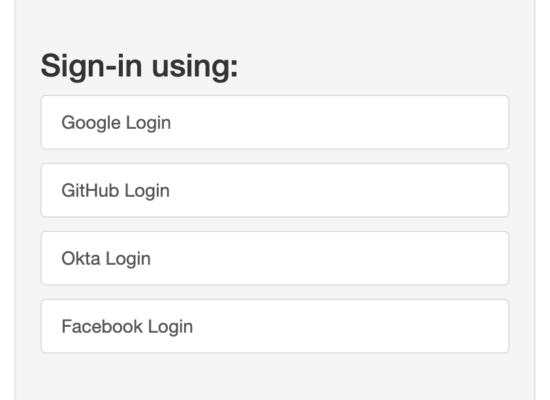Sign in using your Facebook account
550x400 pixels.
tap(275, 326)
